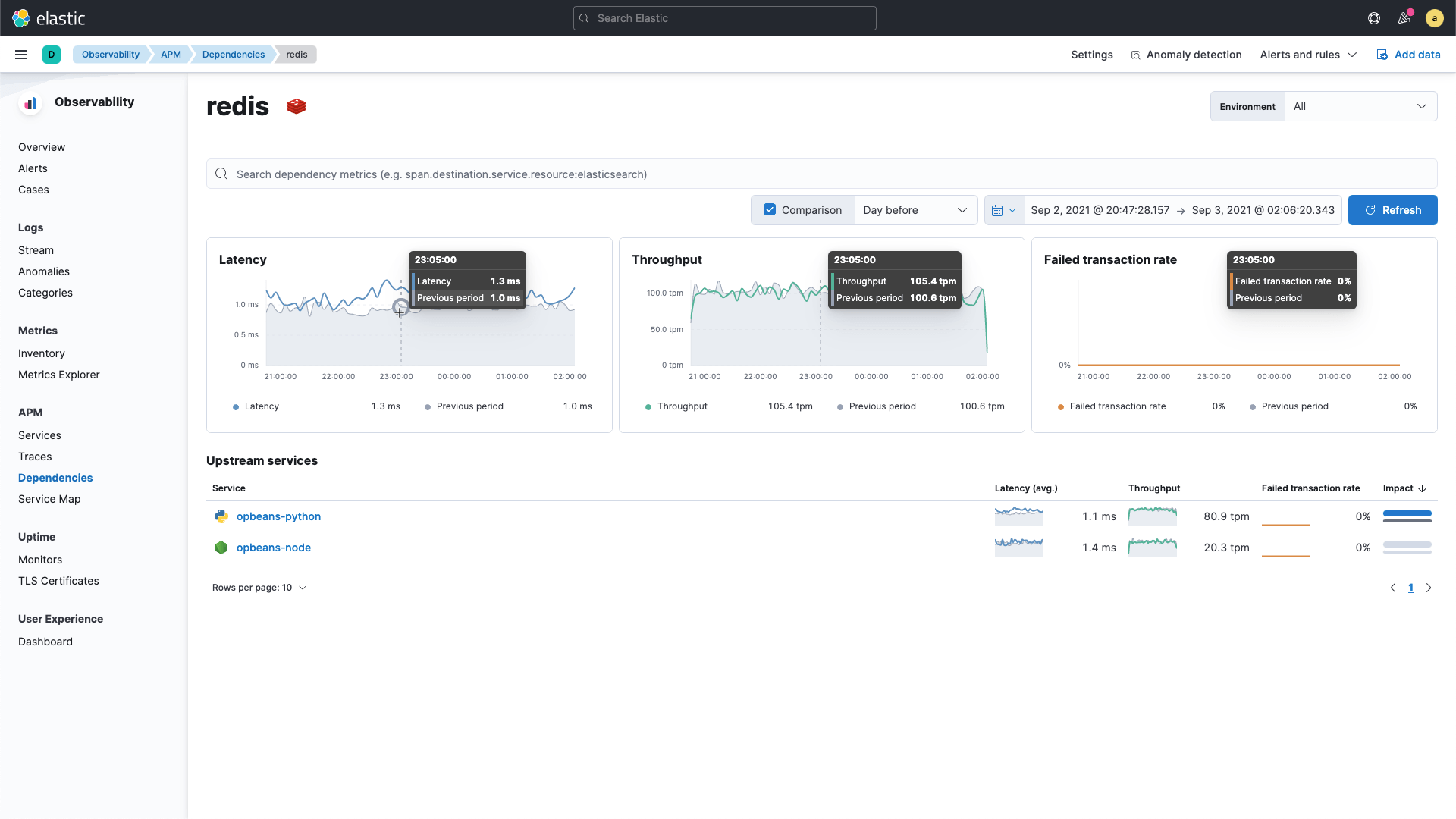1456x819 pixels.
Task: Click the latency sparkline for opbeans-node
Action: tap(1019, 547)
